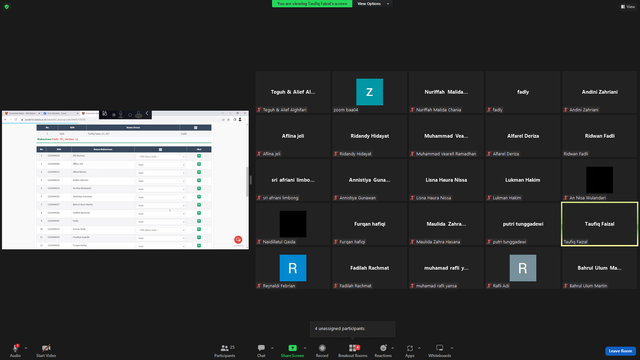Select the Muhammad Vearell Ramadhan tile
Viewport: 640px width, 360px height.
[x=446, y=136]
